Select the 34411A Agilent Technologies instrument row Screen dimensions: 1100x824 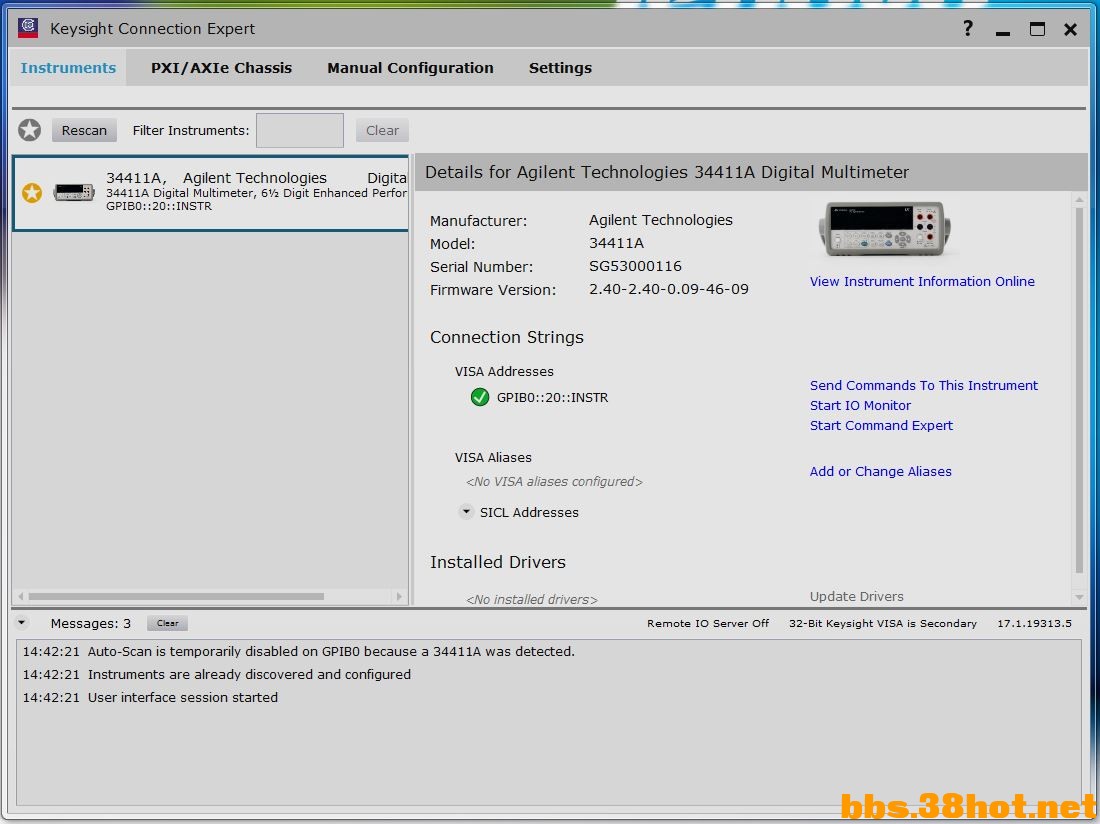[x=210, y=193]
